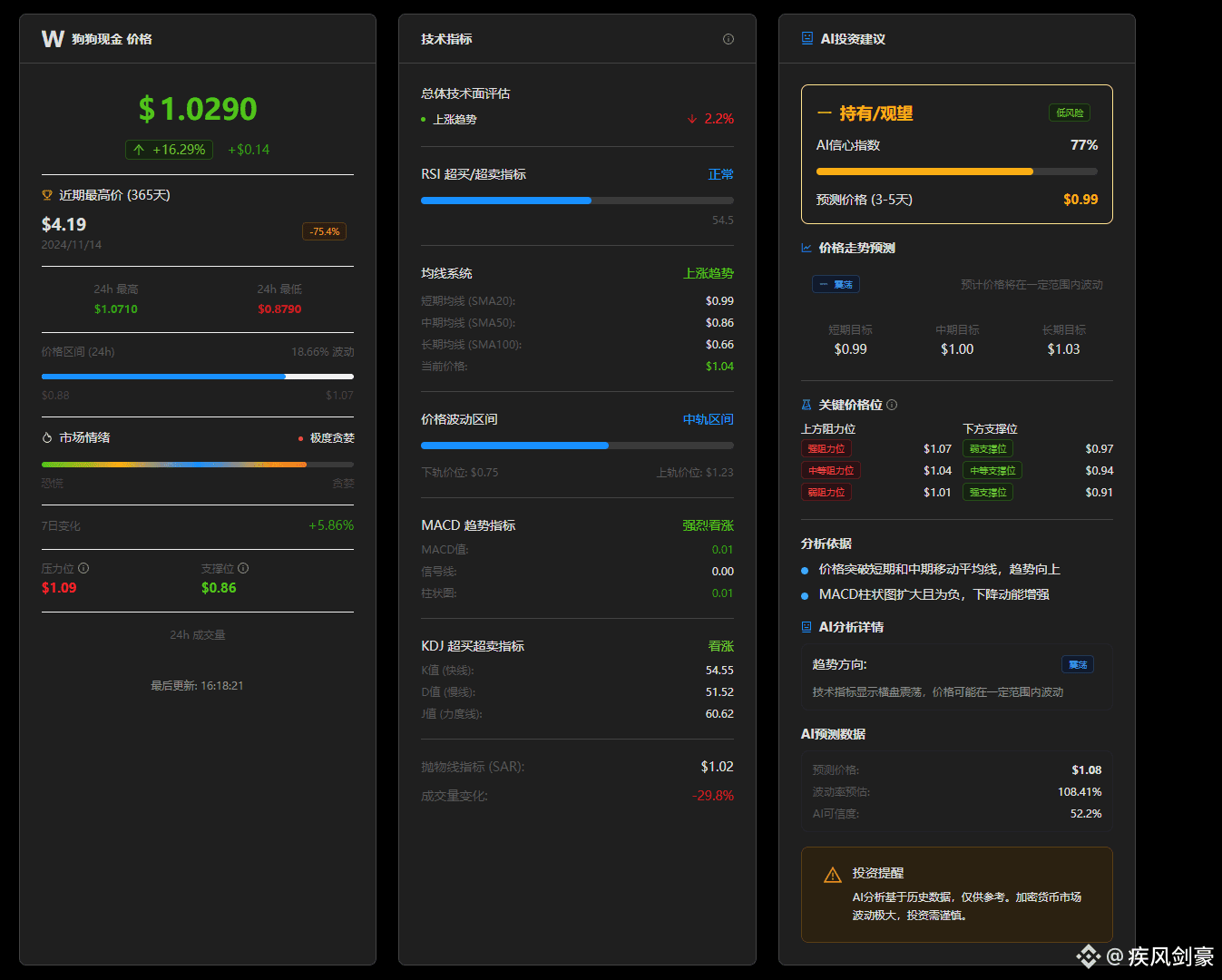The width and height of the screenshot is (1222, 980).
Task: Click the RSI value 54.5
Action: 723,220
